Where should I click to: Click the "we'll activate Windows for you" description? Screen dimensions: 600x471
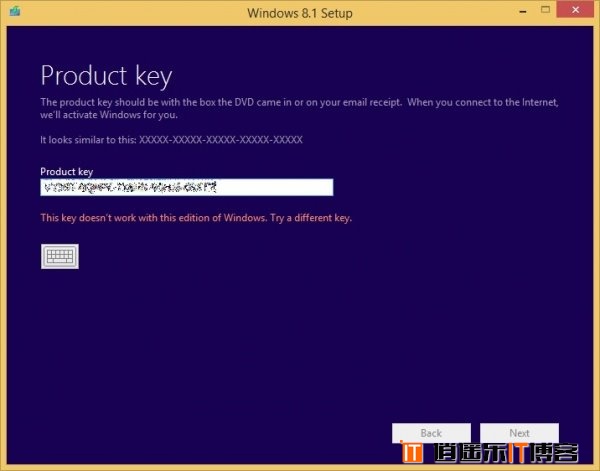[109, 115]
